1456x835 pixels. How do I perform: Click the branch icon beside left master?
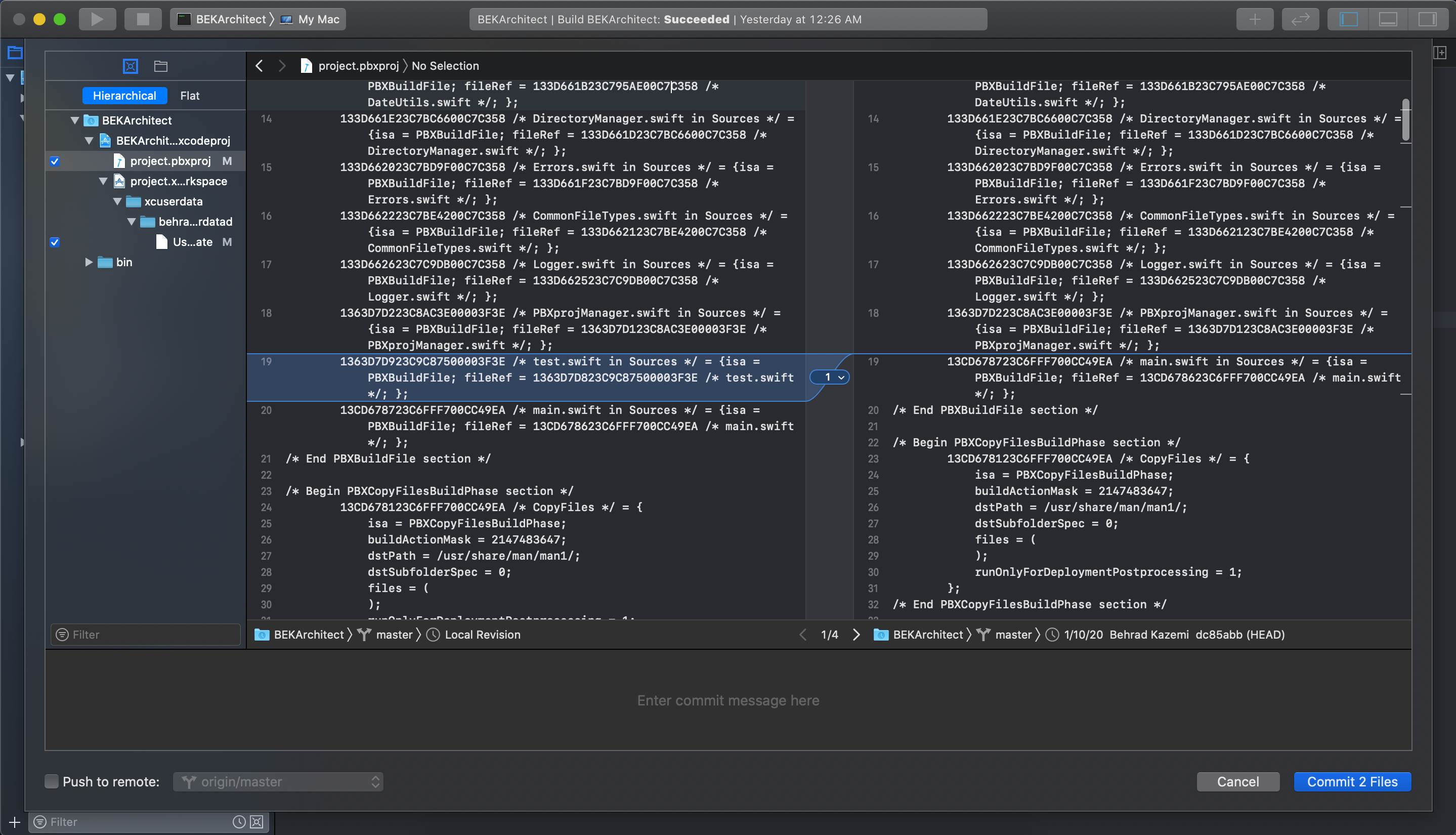point(364,635)
